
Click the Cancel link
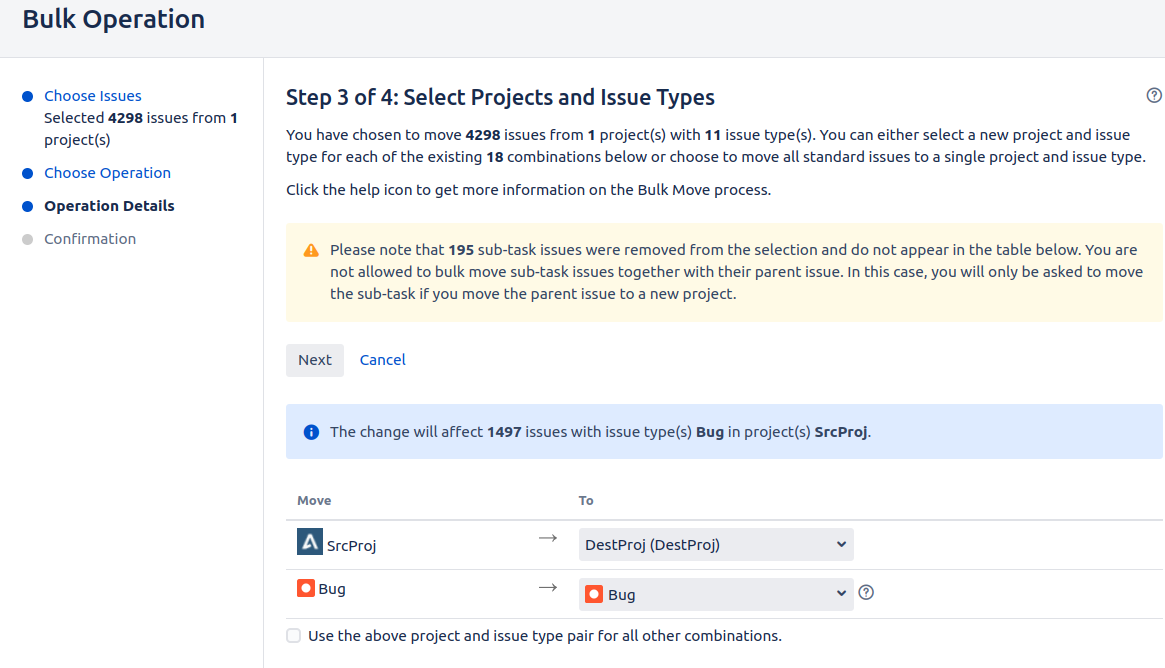pyautogui.click(x=382, y=360)
